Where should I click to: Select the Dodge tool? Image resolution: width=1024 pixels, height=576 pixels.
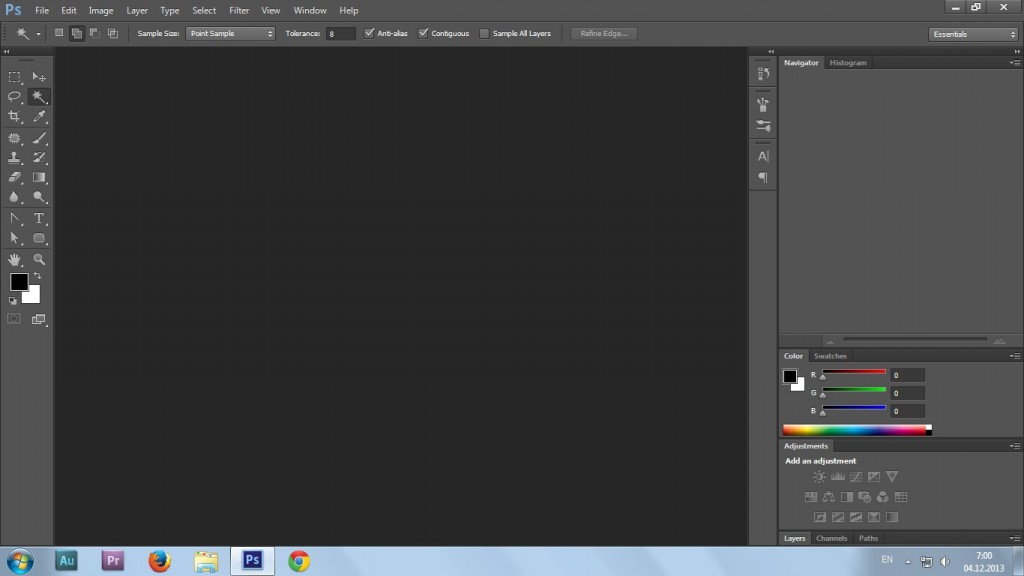coord(39,197)
